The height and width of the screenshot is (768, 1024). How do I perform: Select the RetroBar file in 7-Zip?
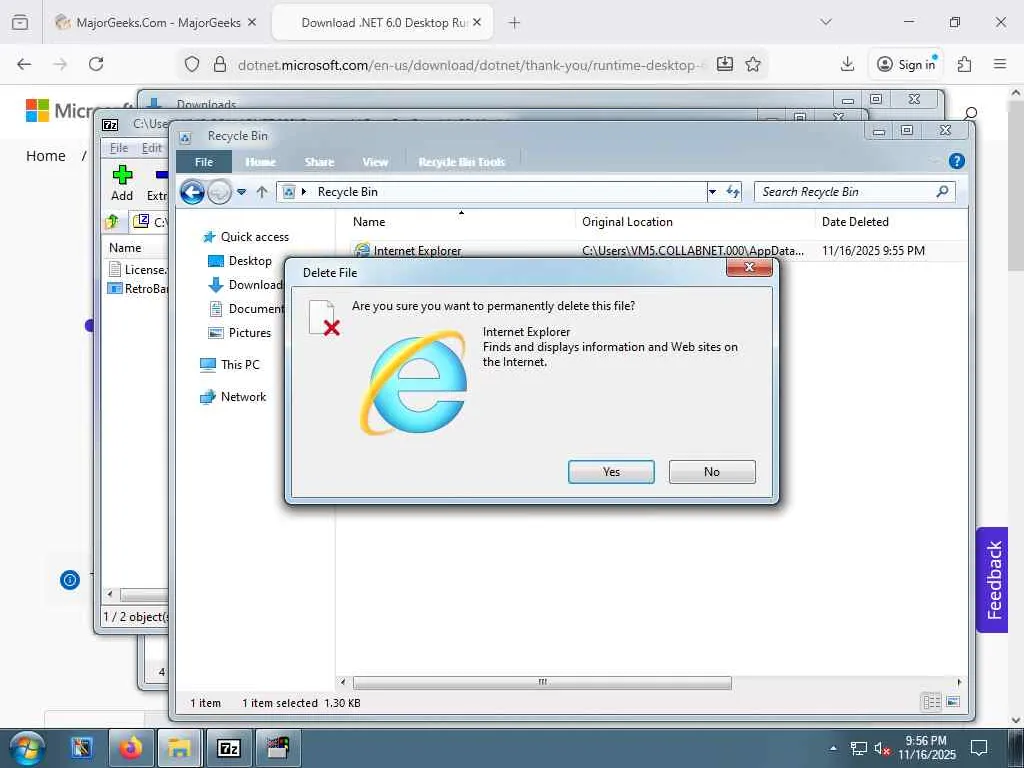coord(137,289)
